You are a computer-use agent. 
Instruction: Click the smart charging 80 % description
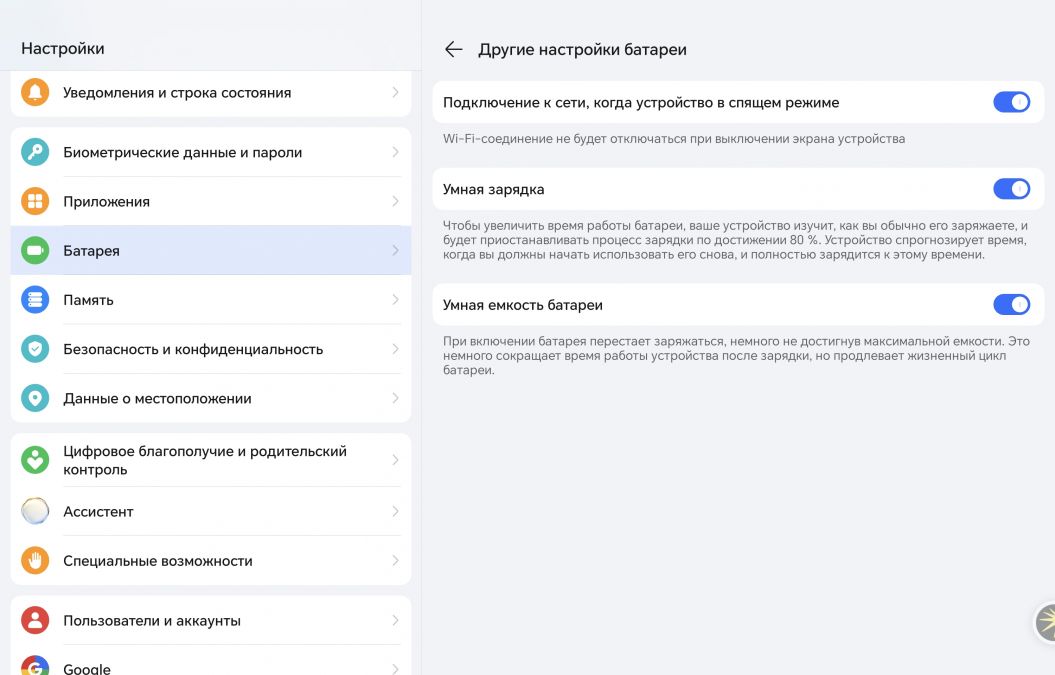tap(735, 240)
